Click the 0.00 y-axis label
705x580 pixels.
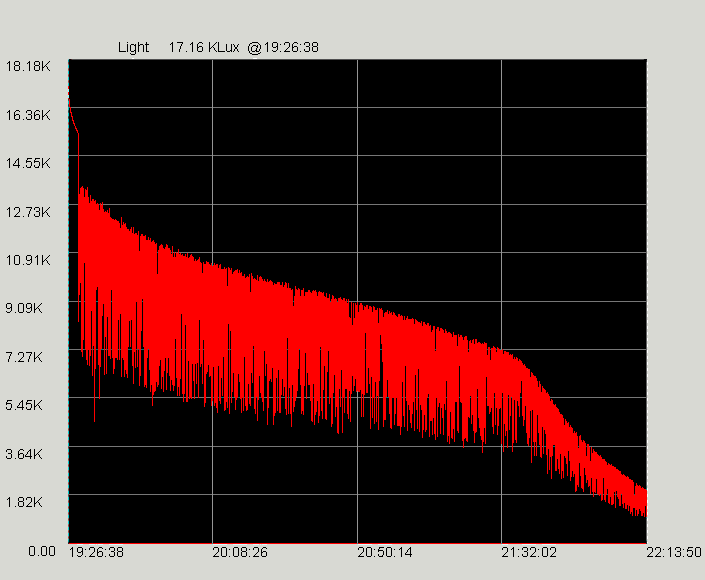click(x=42, y=552)
